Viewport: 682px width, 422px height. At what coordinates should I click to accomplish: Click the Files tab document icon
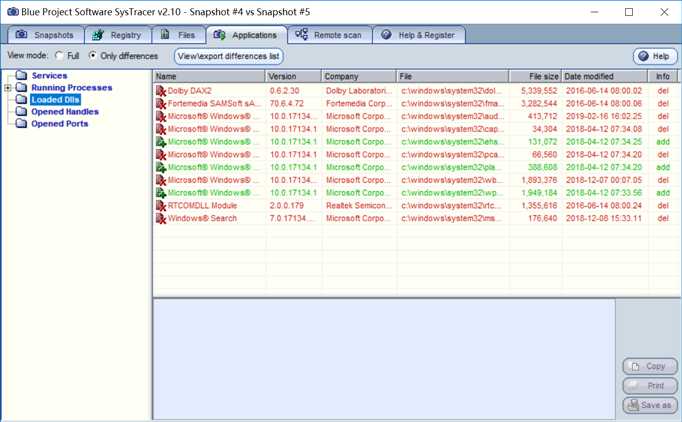(x=165, y=34)
